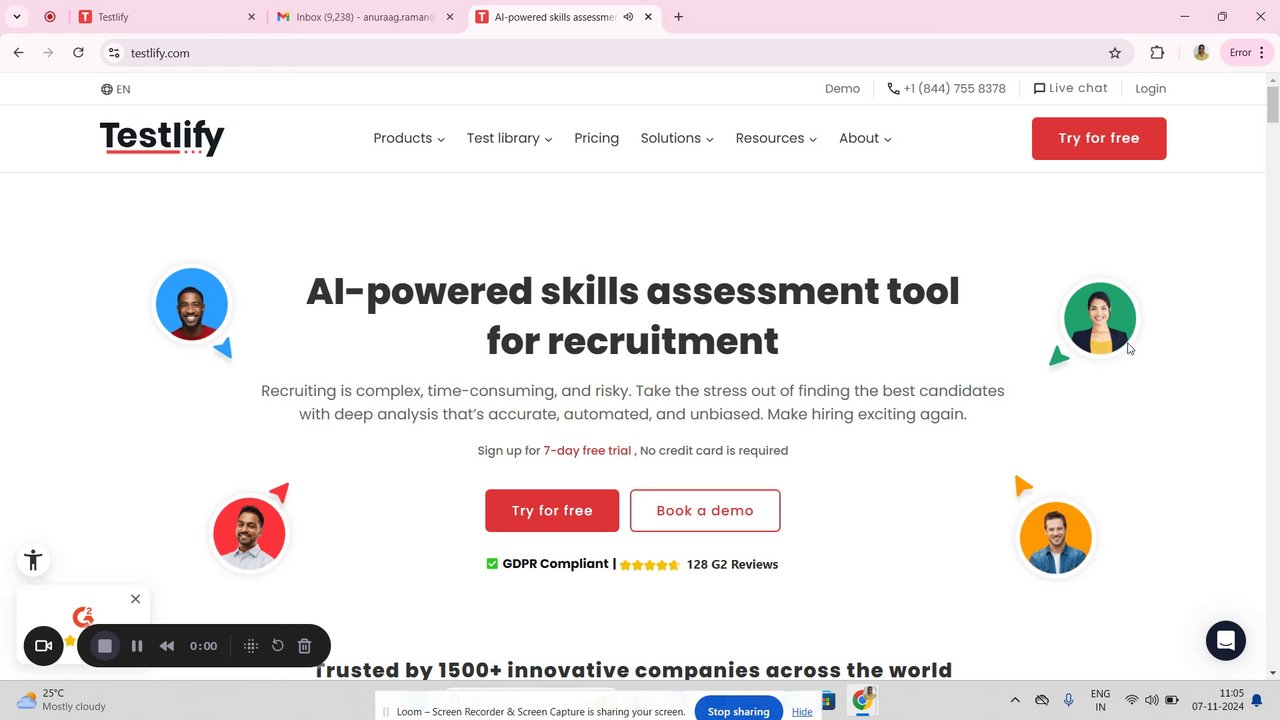Image resolution: width=1280 pixels, height=720 pixels.
Task: Call the +1 (844) 755 8378 number
Action: coord(946,89)
